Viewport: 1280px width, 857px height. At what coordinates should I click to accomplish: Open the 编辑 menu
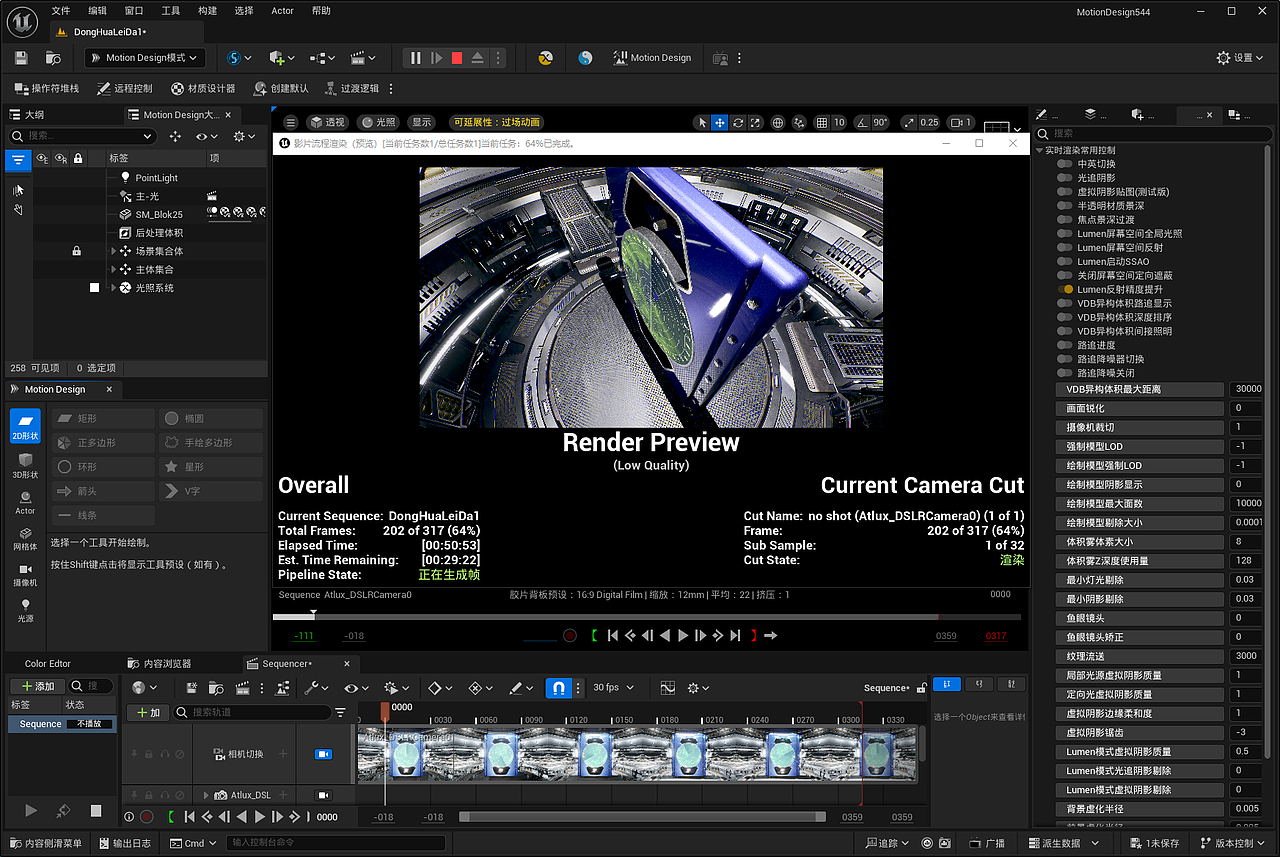97,11
